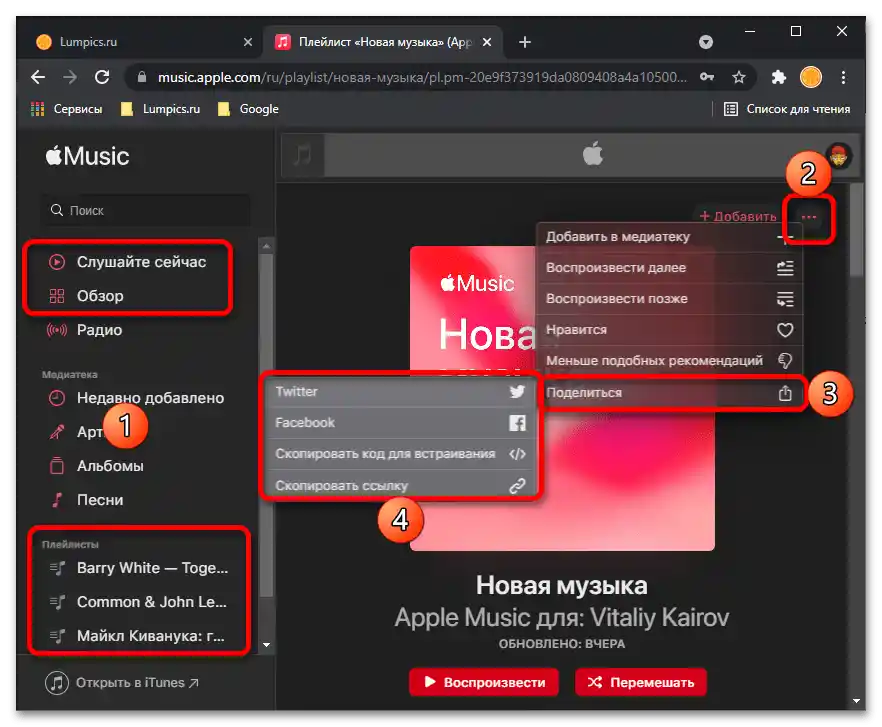The height and width of the screenshot is (727, 882).
Task: Click the Перемешать shuffle button
Action: 641,682
